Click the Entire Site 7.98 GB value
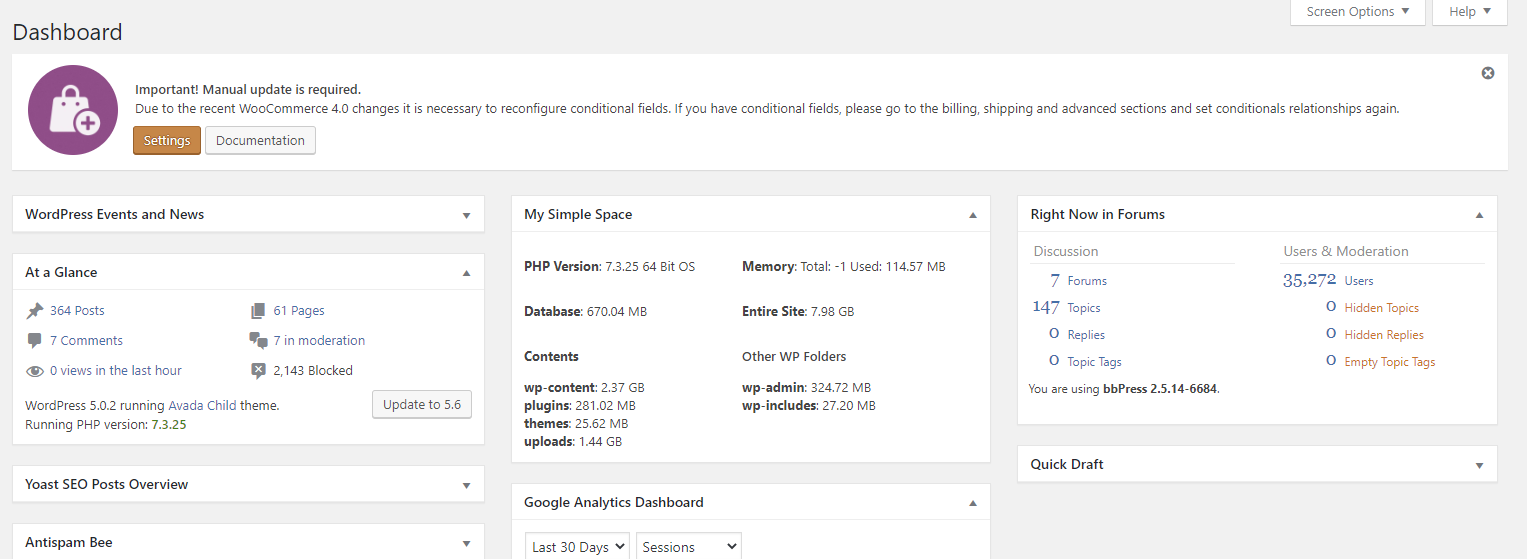Viewport: 1527px width, 559px height. click(798, 312)
